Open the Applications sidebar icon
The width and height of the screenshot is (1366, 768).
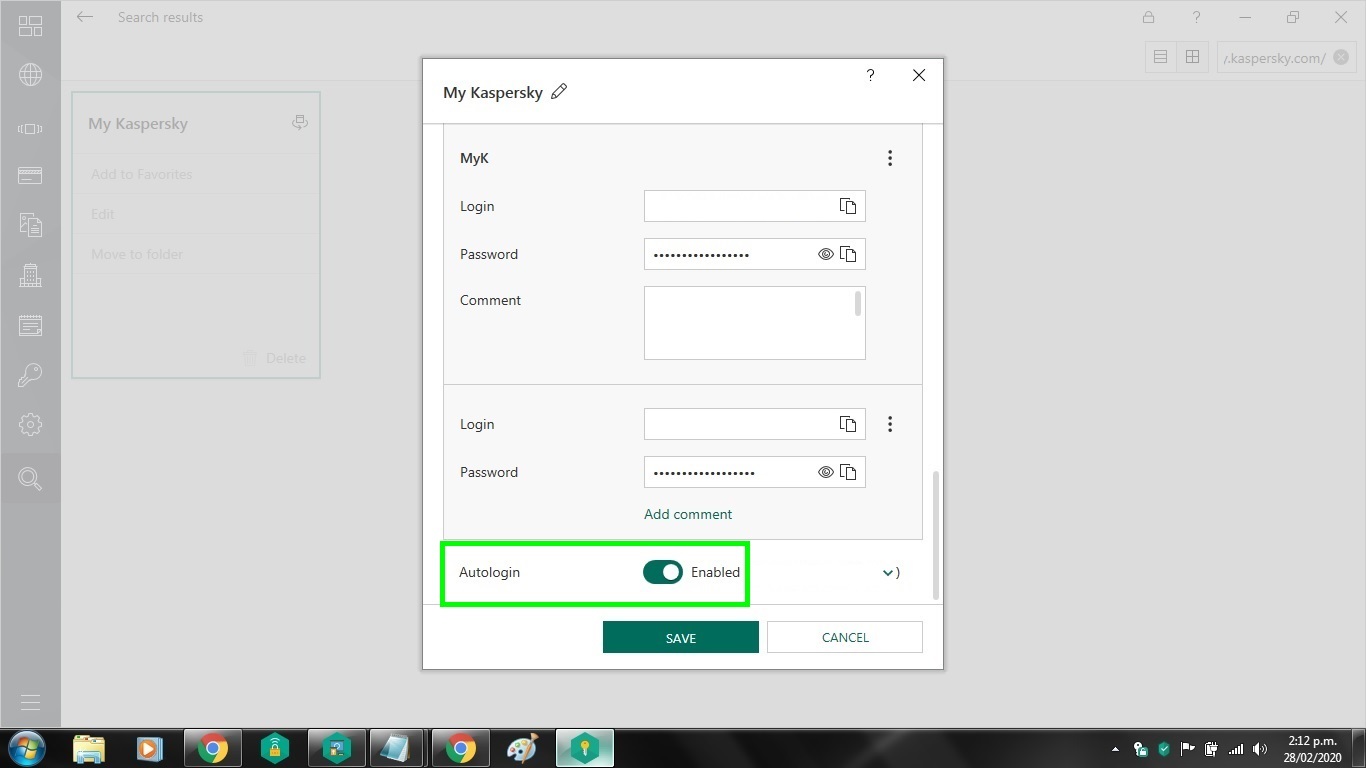pos(30,128)
